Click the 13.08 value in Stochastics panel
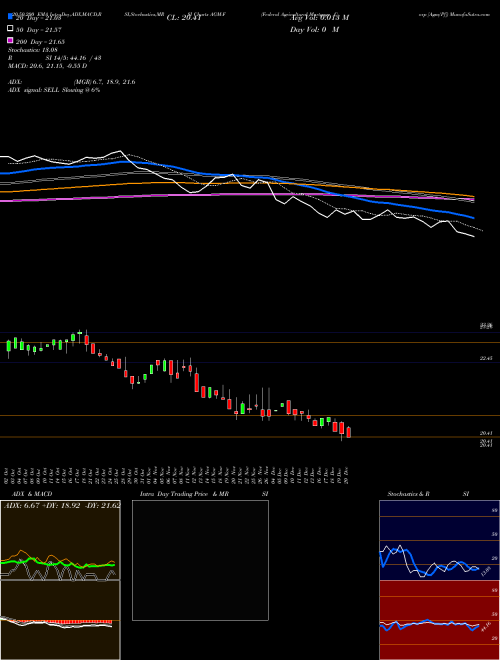 pyautogui.click(x=485, y=572)
